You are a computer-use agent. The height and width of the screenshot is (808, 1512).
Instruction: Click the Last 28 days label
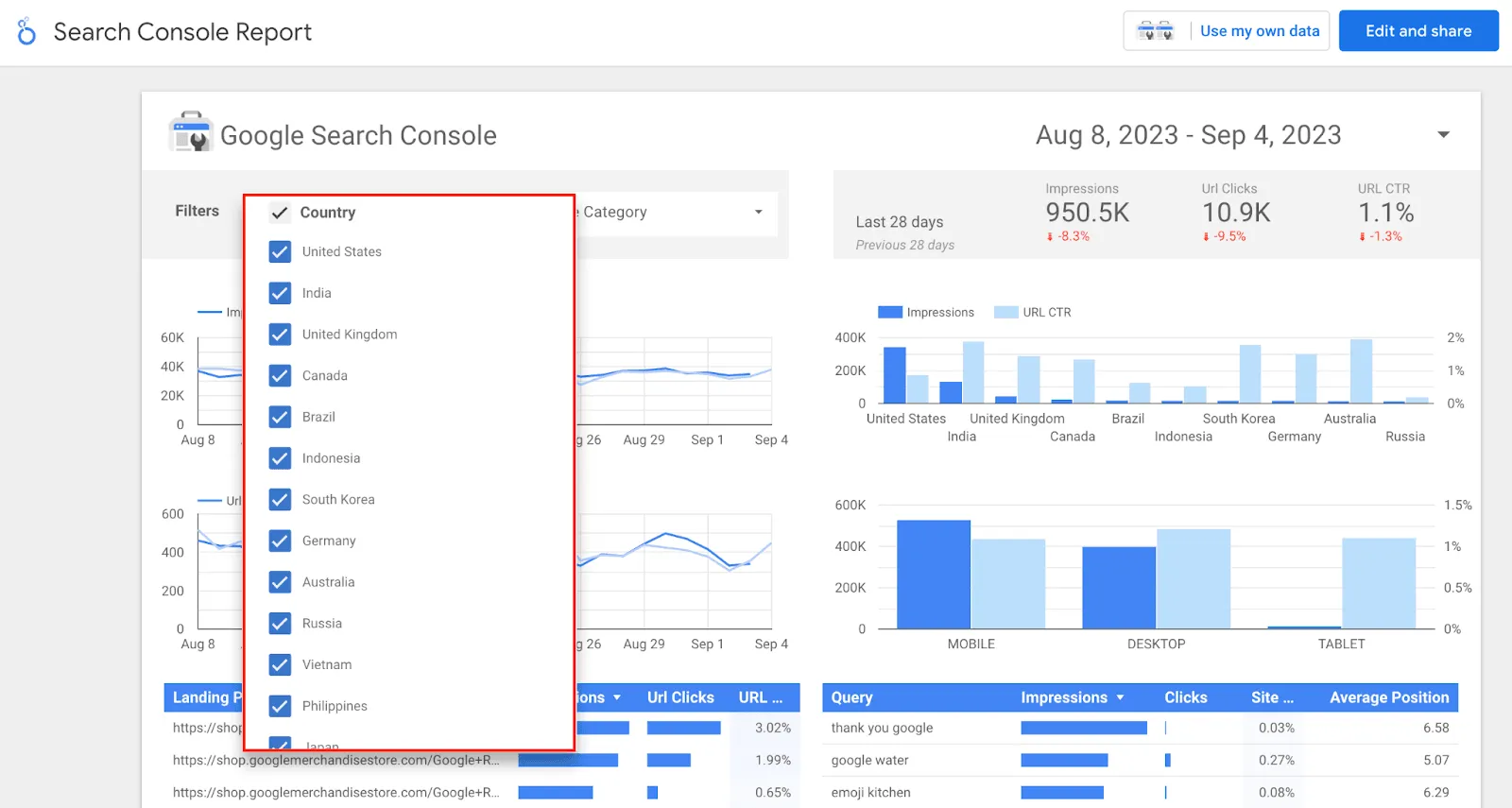coord(900,222)
